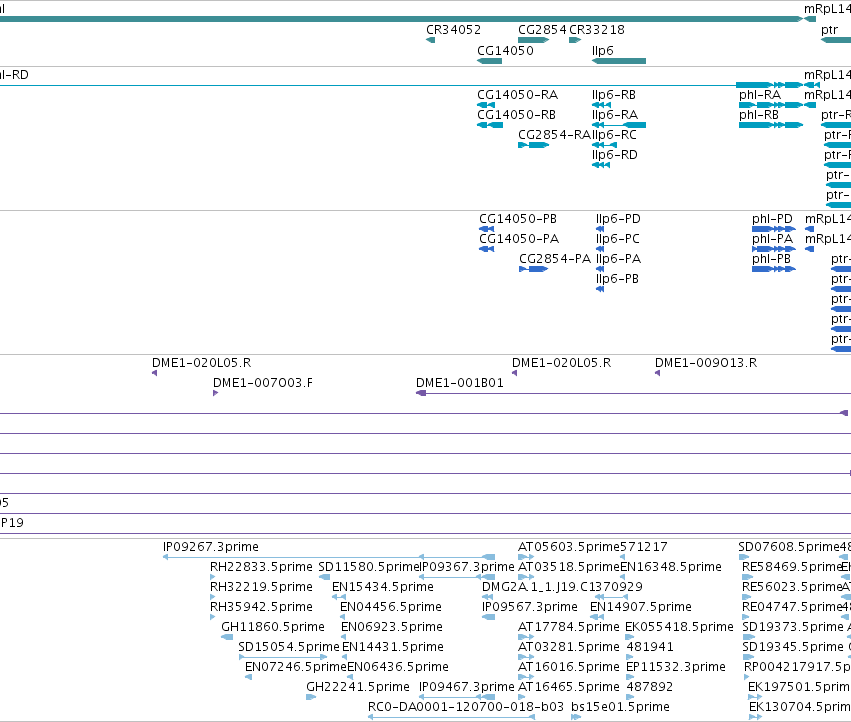Select the phl-PD protein glyph

point(773,229)
